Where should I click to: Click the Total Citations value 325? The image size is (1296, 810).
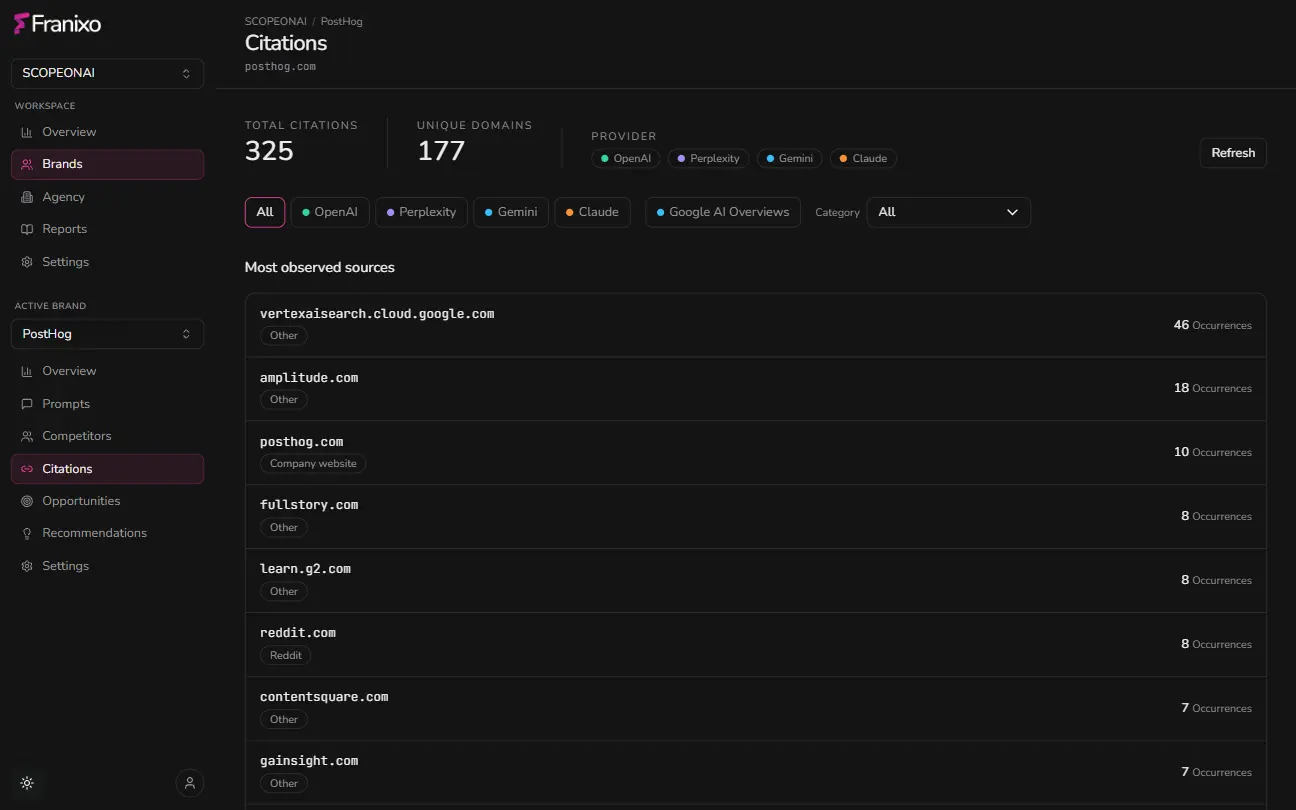click(x=269, y=151)
